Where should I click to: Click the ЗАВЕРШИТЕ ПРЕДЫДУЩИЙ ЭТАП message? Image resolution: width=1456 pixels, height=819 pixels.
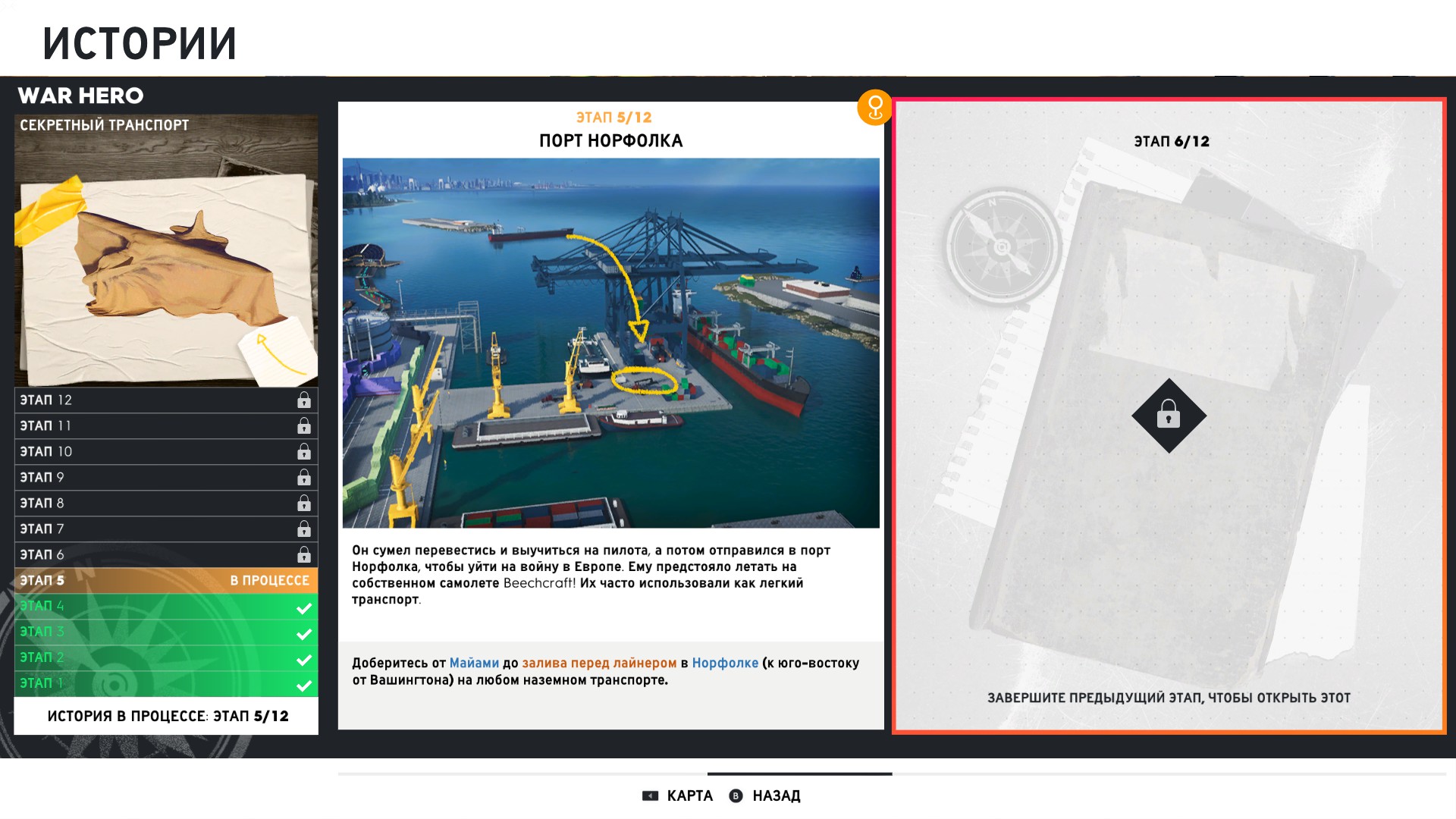tap(1169, 698)
